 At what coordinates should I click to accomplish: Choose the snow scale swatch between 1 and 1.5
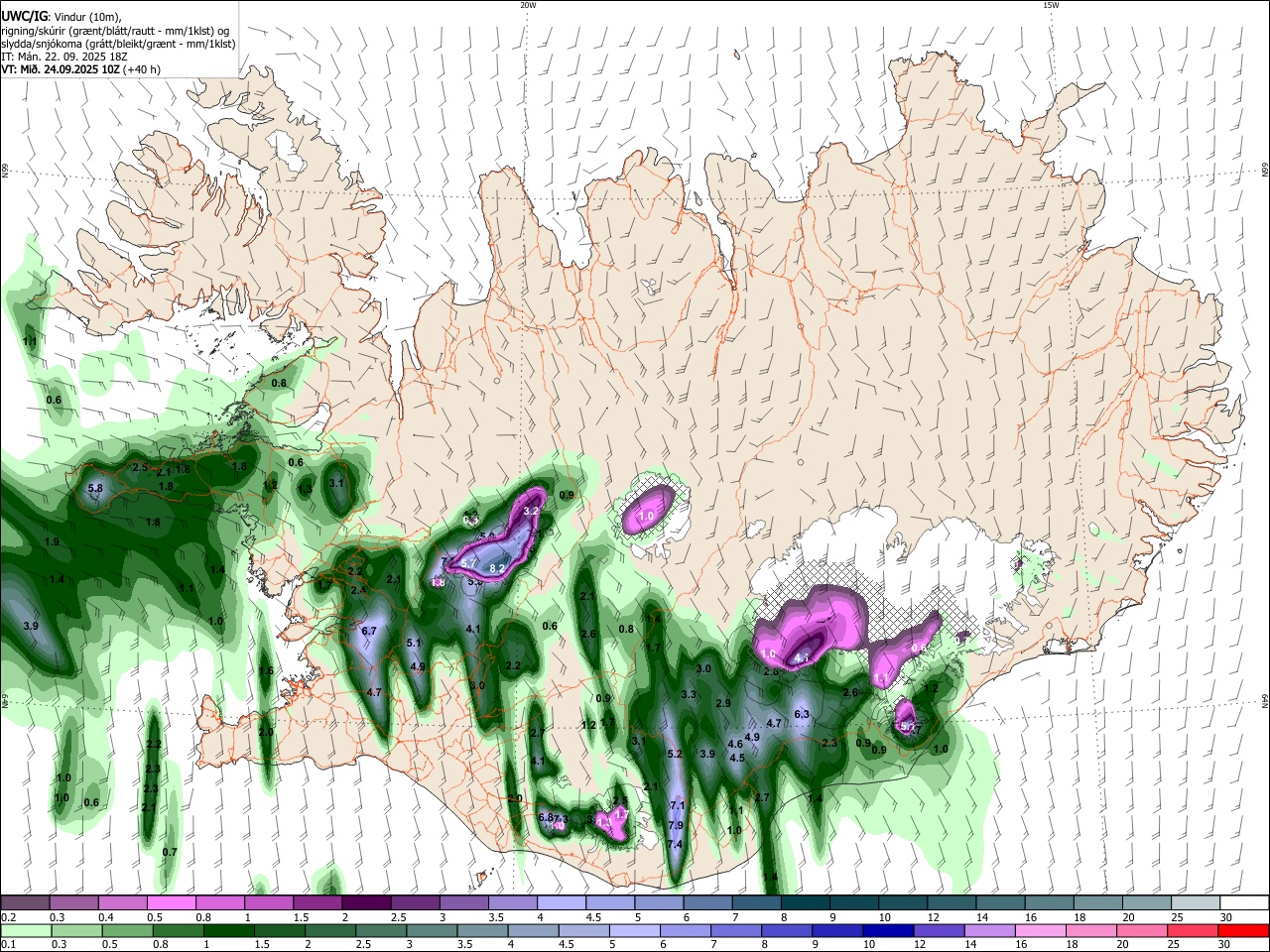269,902
